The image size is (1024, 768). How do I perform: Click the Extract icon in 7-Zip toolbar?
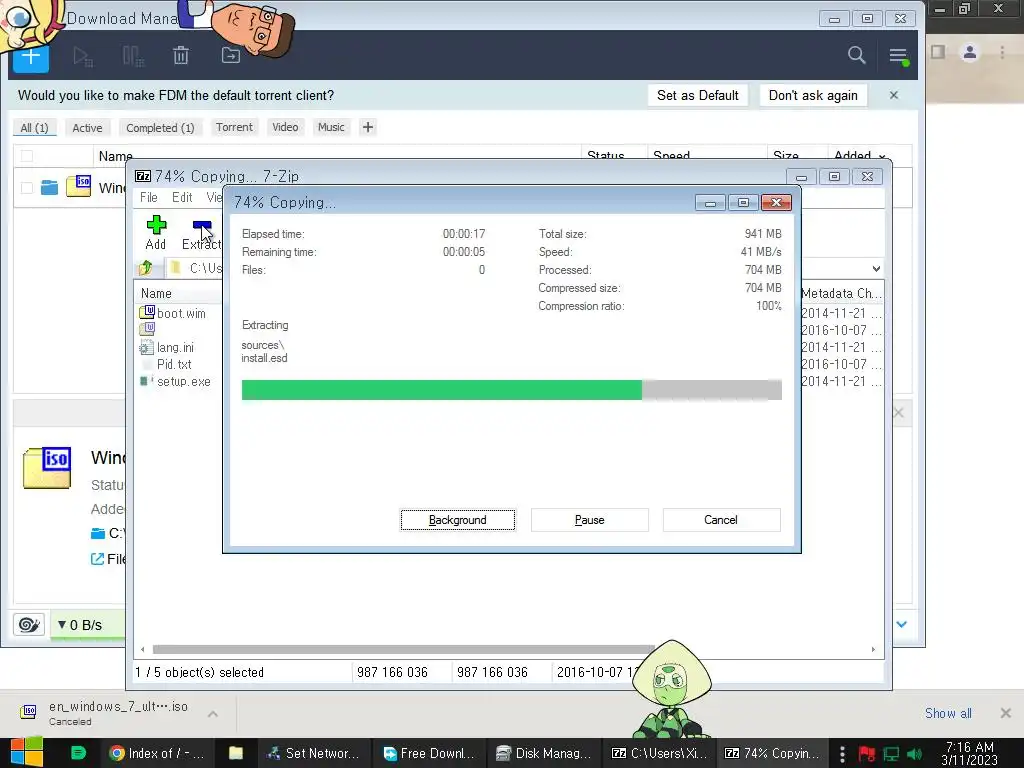click(202, 232)
